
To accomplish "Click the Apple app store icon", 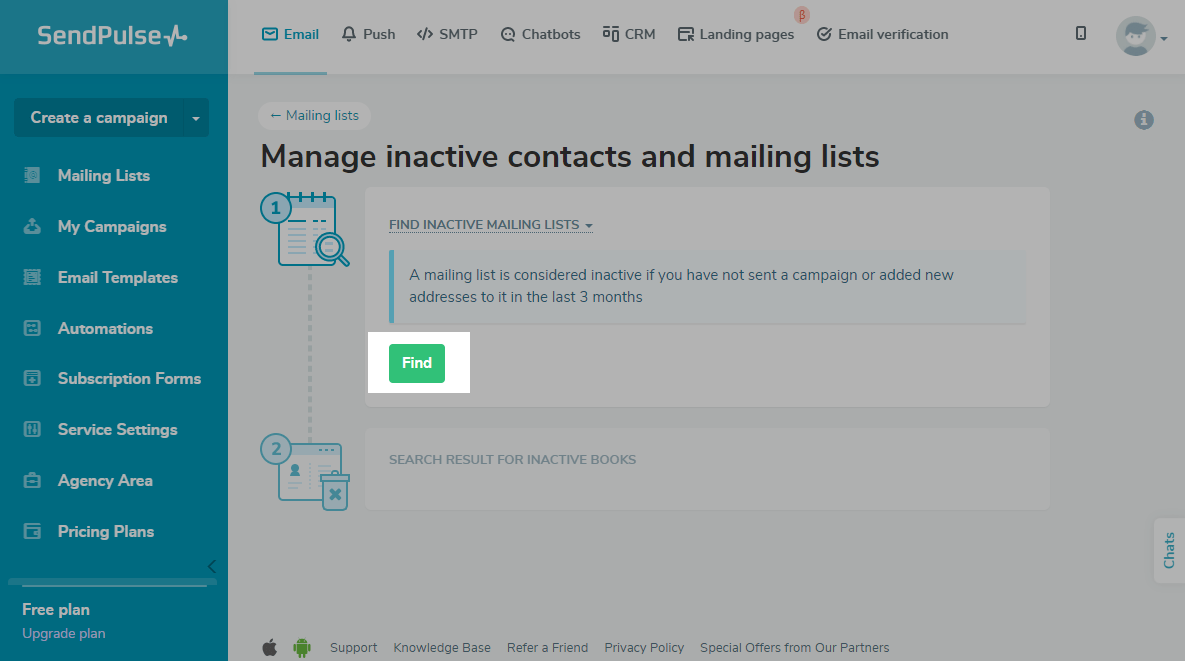I will tap(270, 647).
